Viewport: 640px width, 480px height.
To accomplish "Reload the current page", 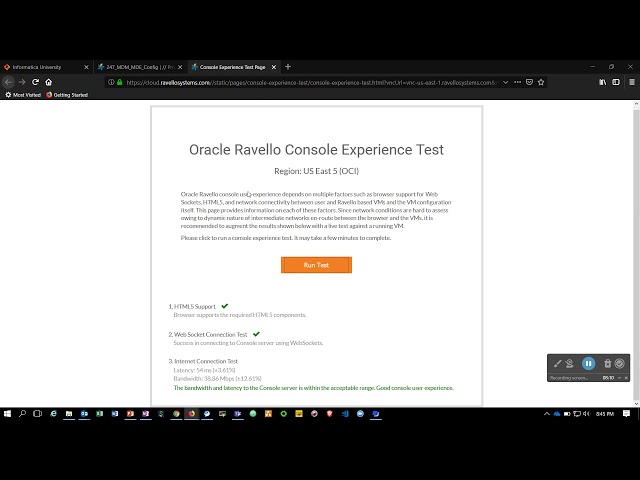I will [x=36, y=82].
